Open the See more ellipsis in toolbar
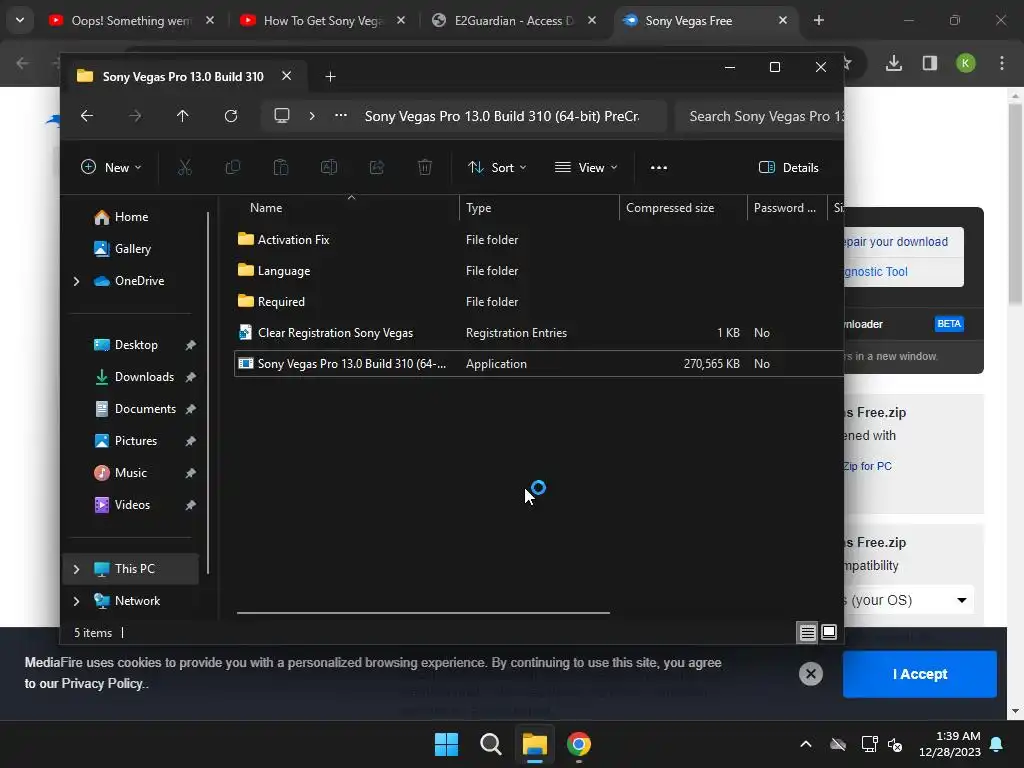Image resolution: width=1024 pixels, height=768 pixels. pos(659,168)
